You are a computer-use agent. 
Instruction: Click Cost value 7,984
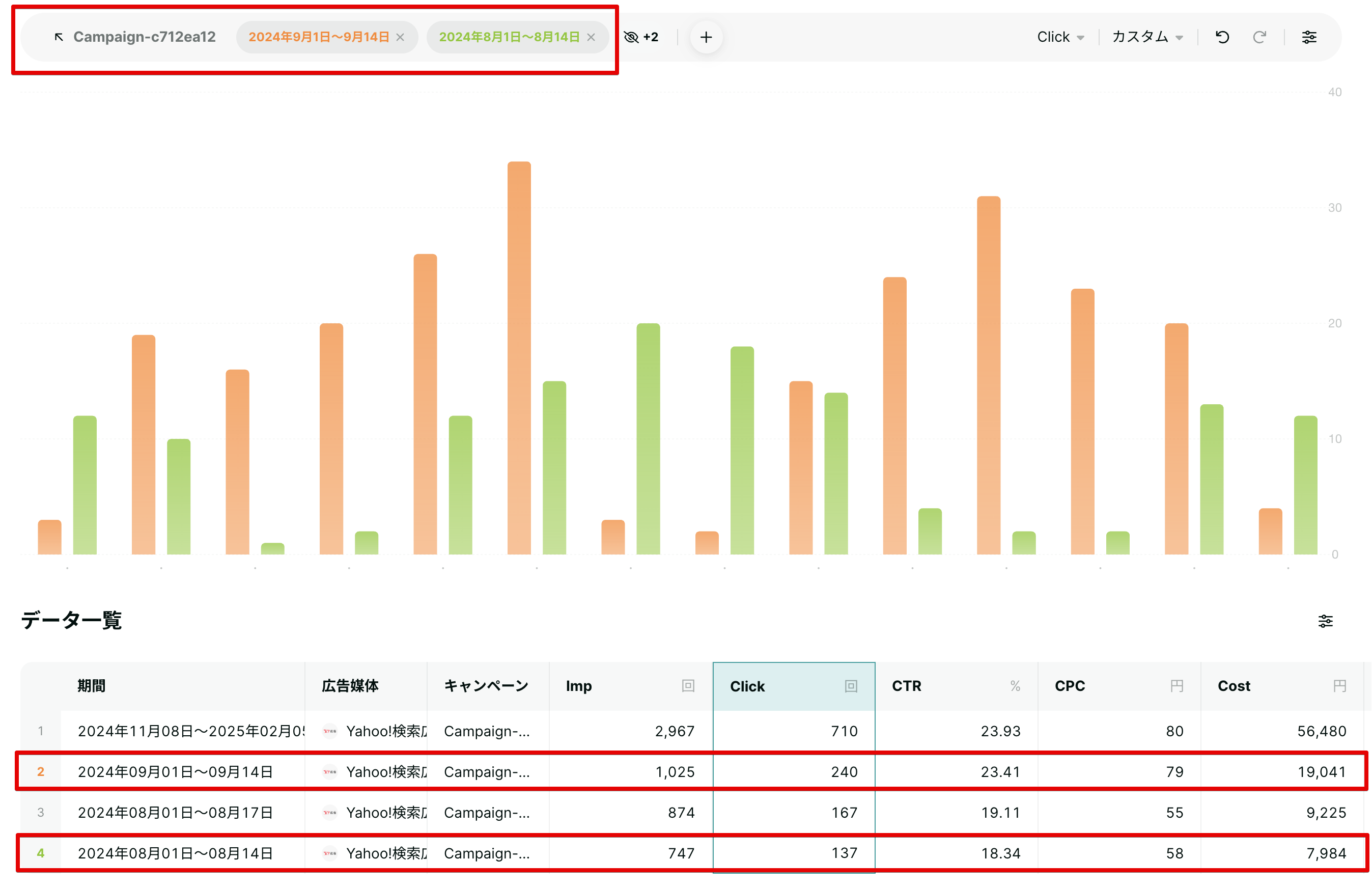pos(1326,853)
